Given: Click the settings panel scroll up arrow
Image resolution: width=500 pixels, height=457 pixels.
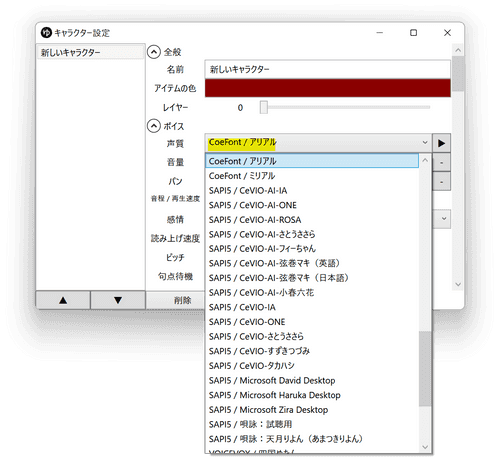Looking at the screenshot, I should [458, 50].
